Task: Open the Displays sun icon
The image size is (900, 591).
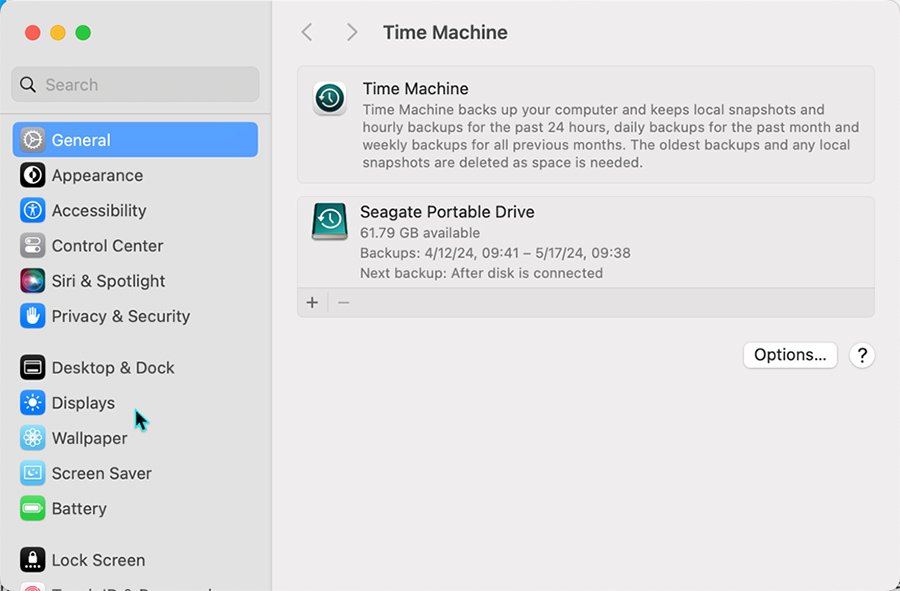Action: click(x=33, y=403)
